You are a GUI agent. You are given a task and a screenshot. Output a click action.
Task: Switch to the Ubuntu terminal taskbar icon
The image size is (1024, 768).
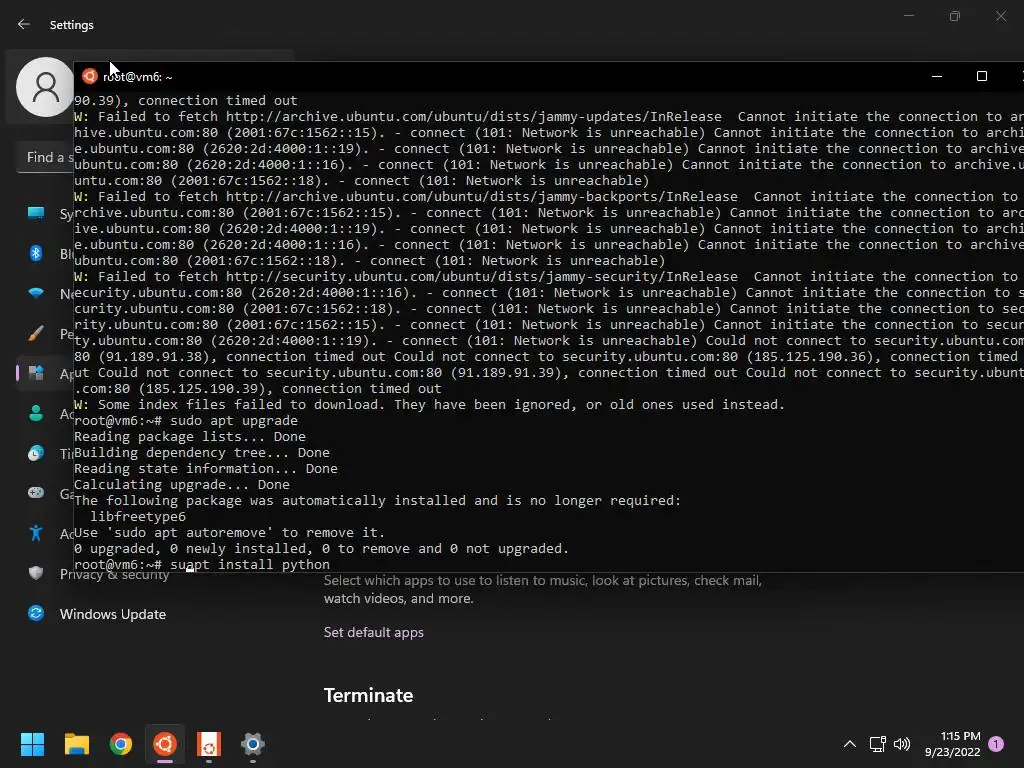coord(165,744)
